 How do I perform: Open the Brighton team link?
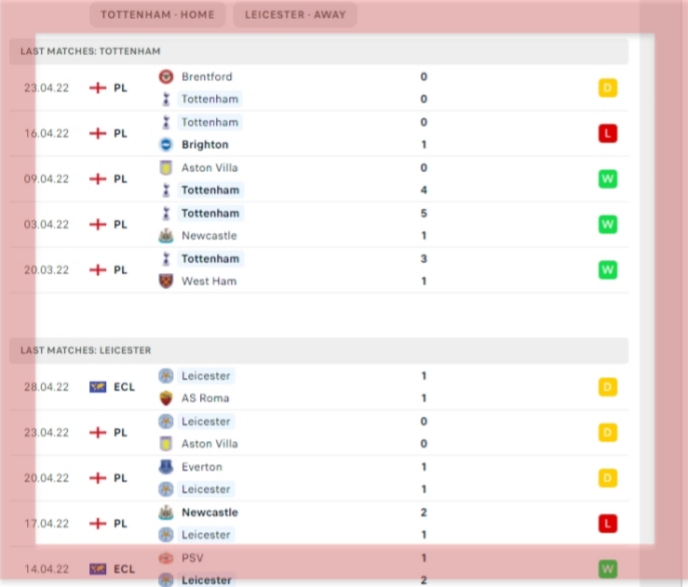pos(205,145)
